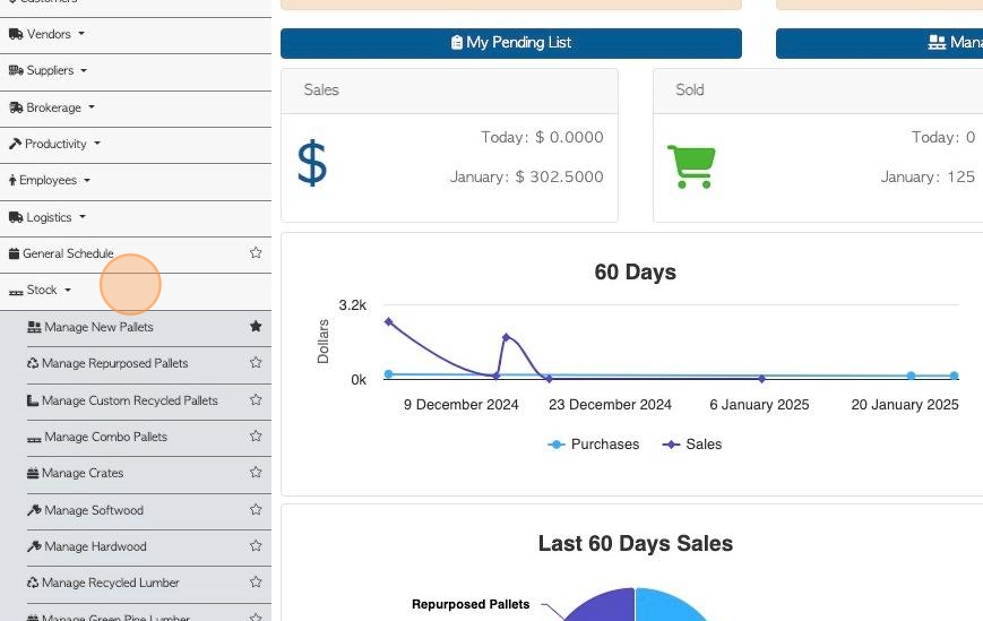The height and width of the screenshot is (621, 983).
Task: Click the Suppliers truck icon
Action: [x=16, y=70]
